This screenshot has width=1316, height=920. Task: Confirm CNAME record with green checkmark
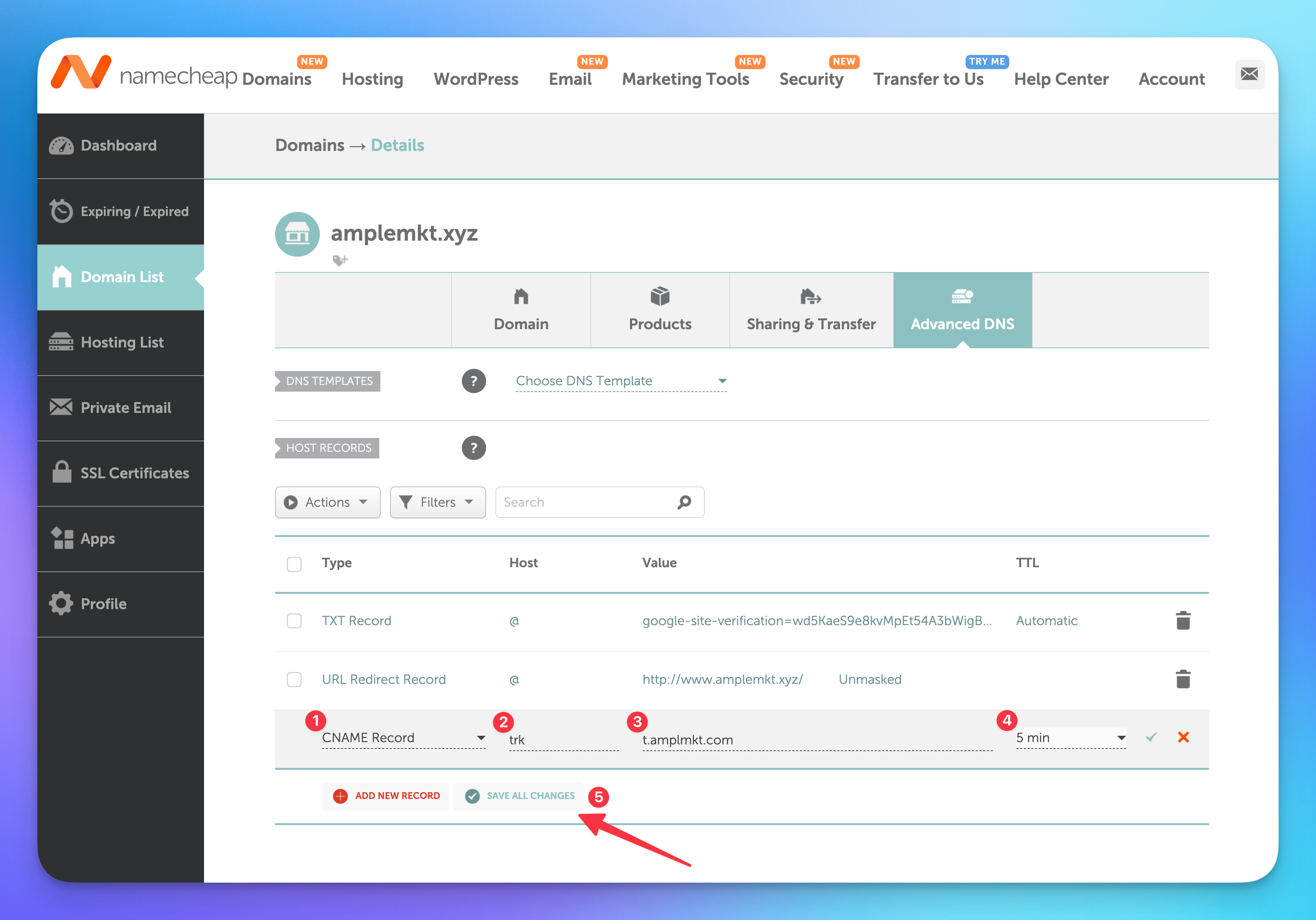click(1151, 737)
